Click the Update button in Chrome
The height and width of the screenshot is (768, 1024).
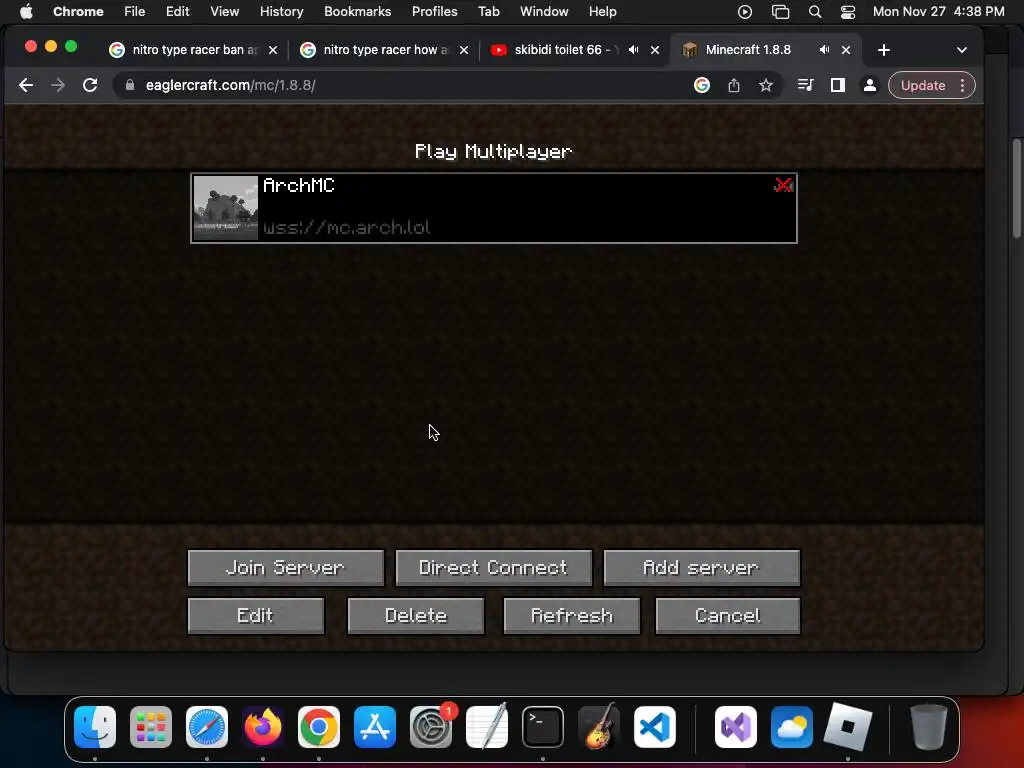point(923,85)
